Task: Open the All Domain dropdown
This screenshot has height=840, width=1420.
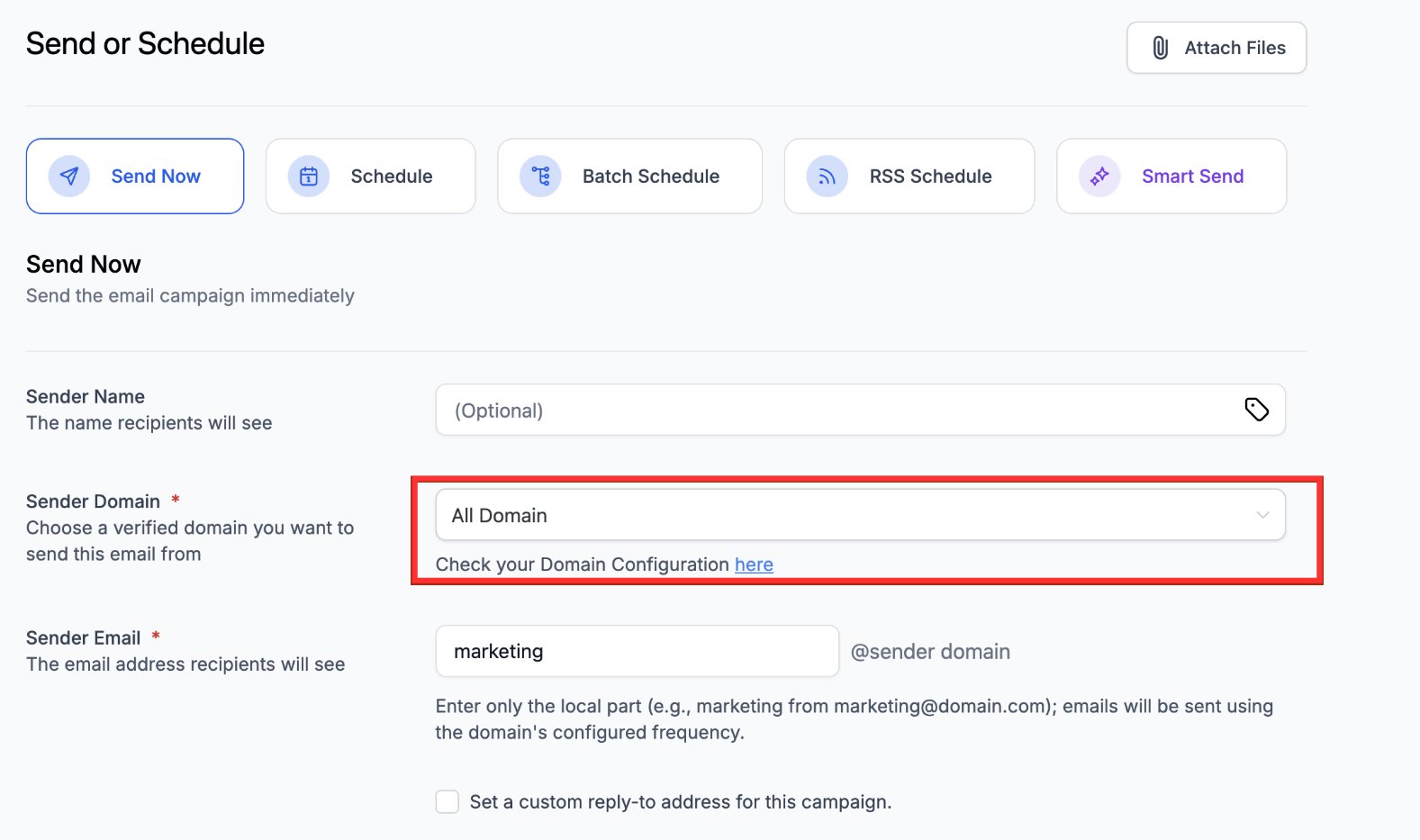Action: (x=846, y=515)
